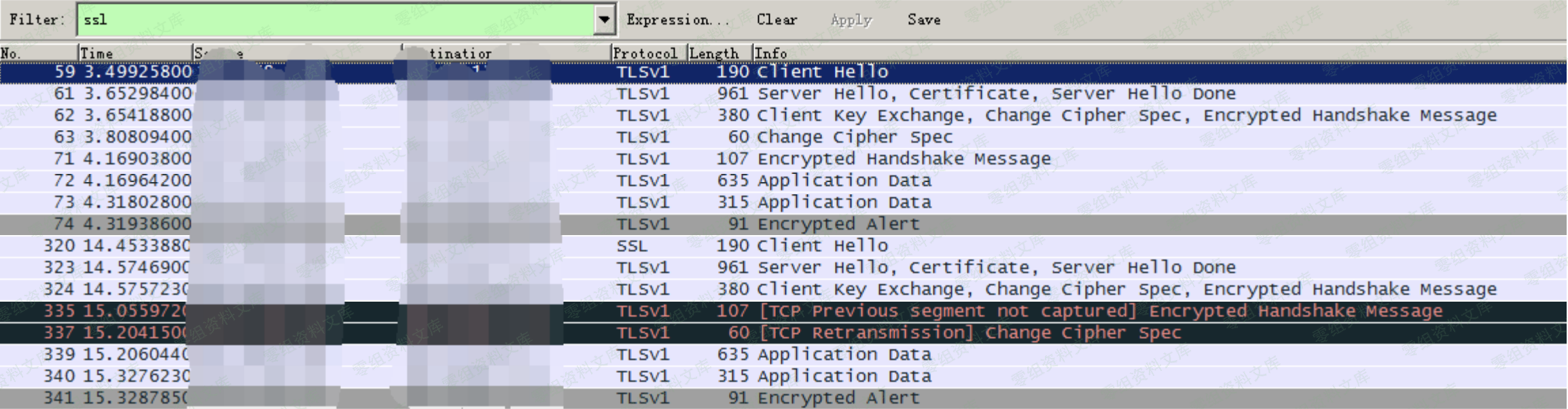Image resolution: width=1568 pixels, height=409 pixels.
Task: Sort packets by the No. column header
Action: coord(38,53)
